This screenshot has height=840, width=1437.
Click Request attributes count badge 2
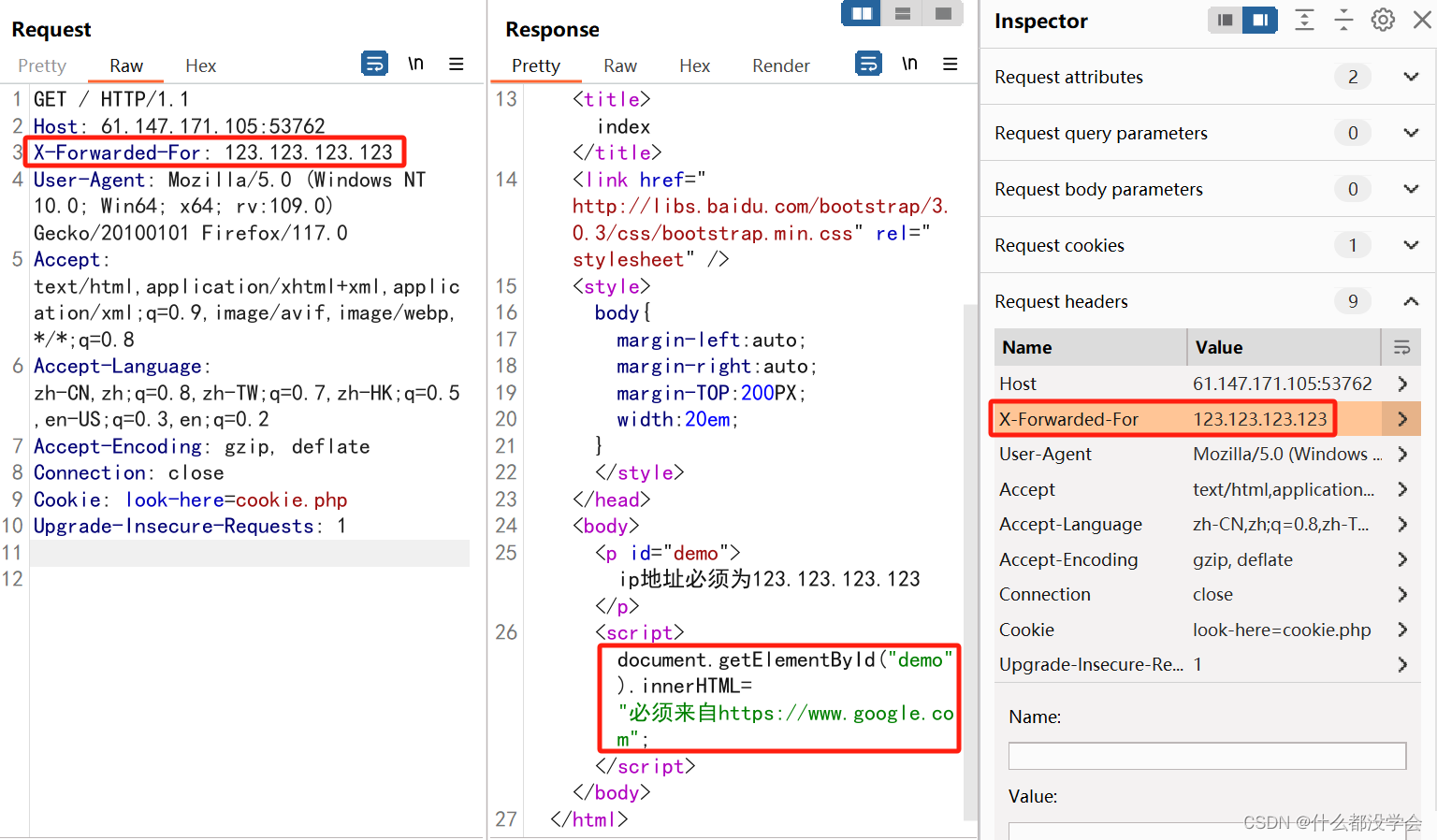pos(1353,77)
